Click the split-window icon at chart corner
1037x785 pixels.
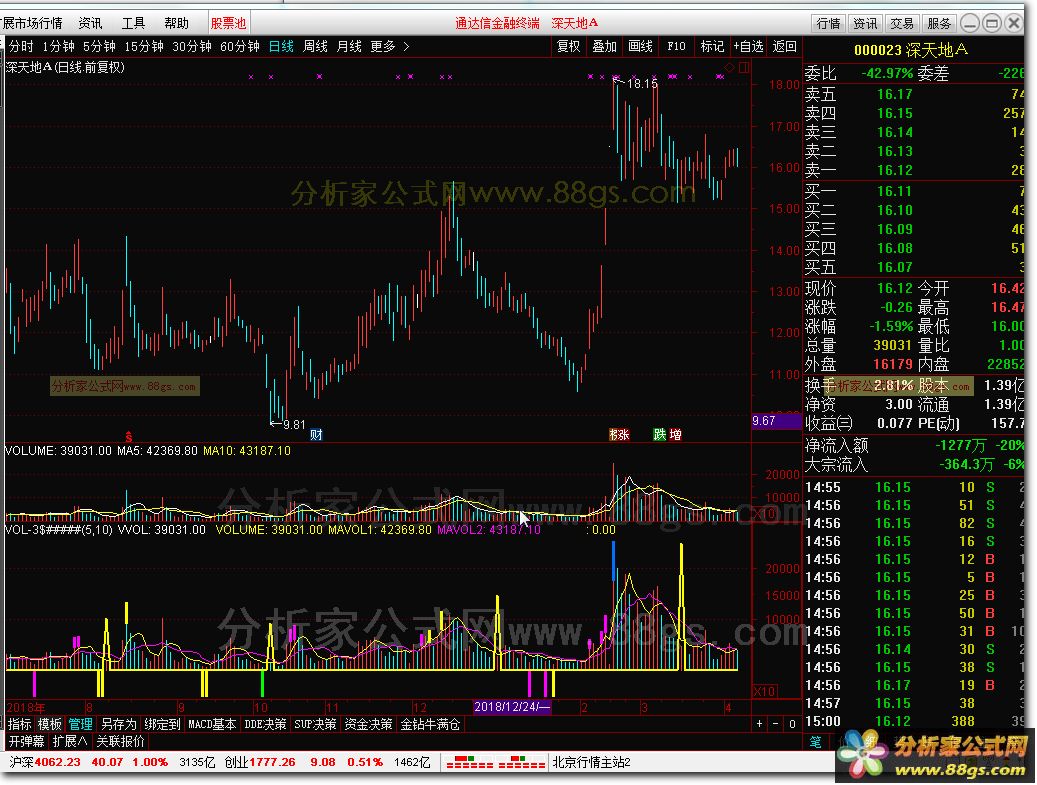coord(744,67)
